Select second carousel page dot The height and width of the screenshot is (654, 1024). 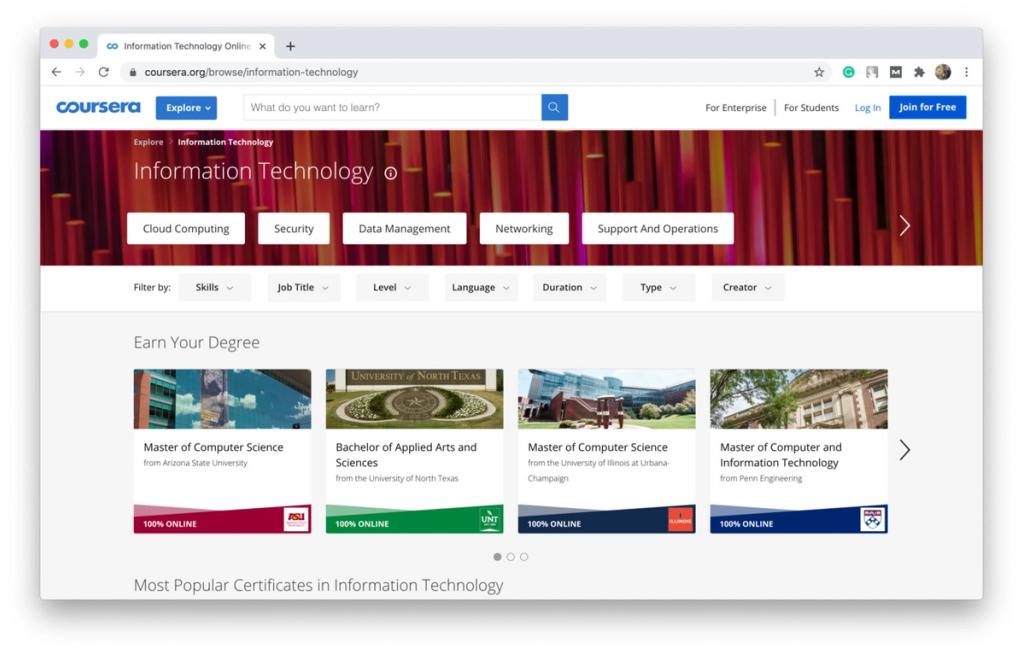511,557
